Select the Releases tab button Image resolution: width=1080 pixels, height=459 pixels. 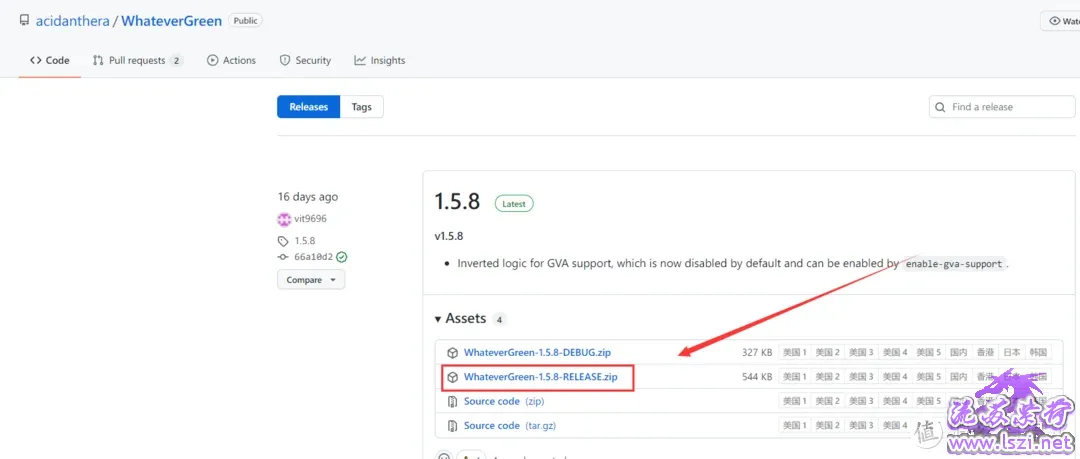click(309, 107)
